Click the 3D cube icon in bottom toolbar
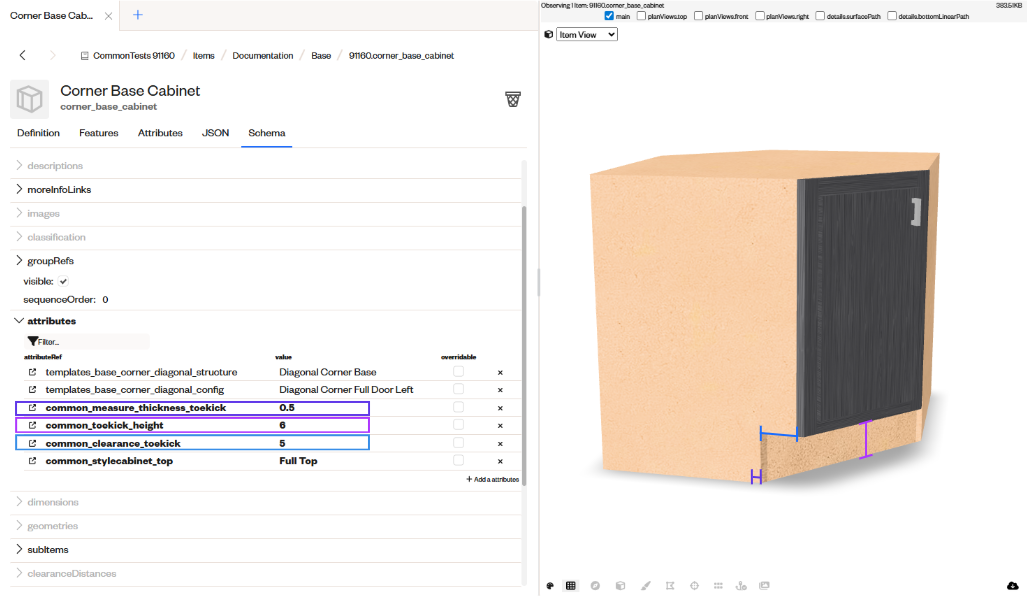The width and height of the screenshot is (1027, 598). (620, 586)
